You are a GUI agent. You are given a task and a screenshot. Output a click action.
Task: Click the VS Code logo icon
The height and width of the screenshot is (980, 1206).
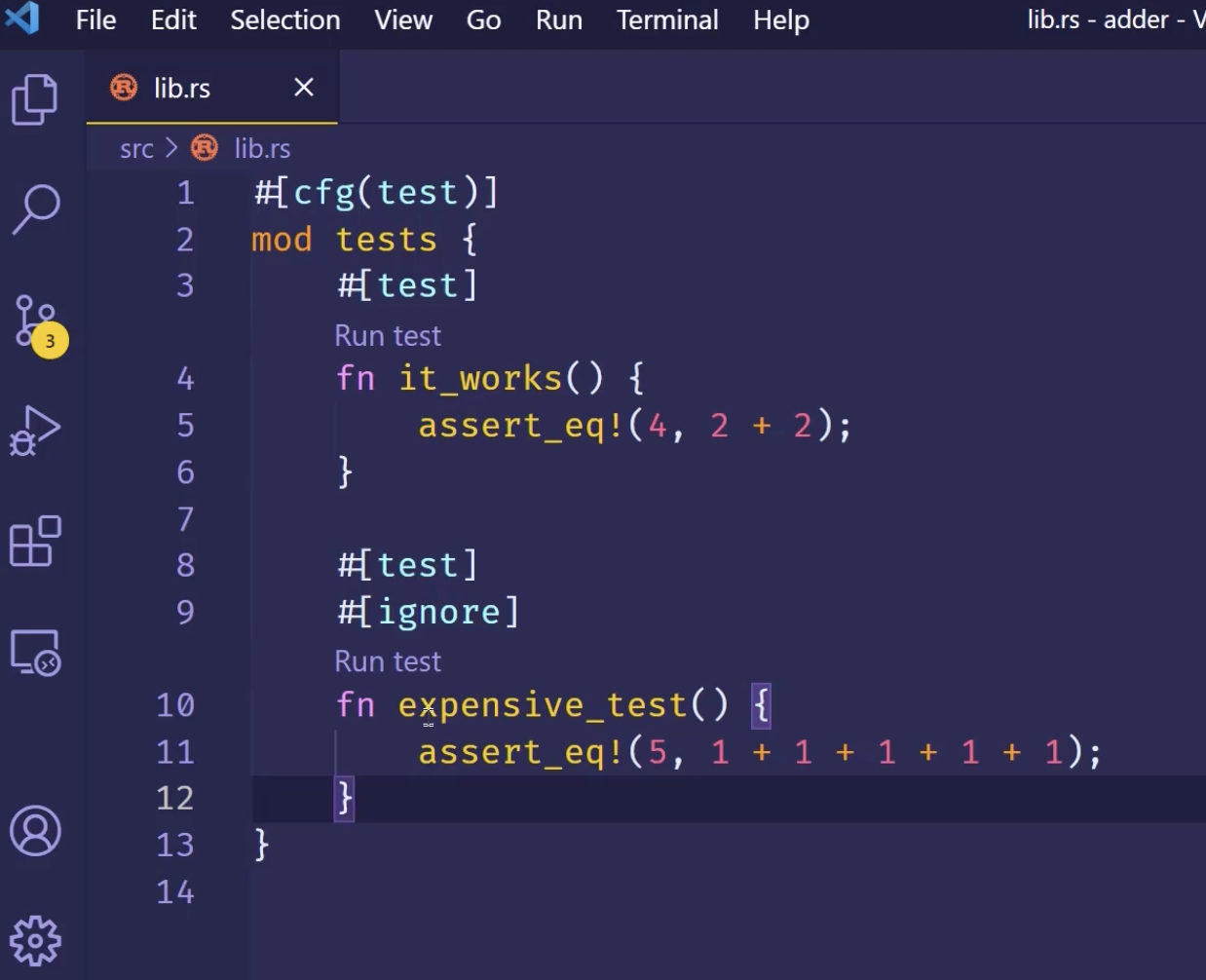(x=21, y=19)
